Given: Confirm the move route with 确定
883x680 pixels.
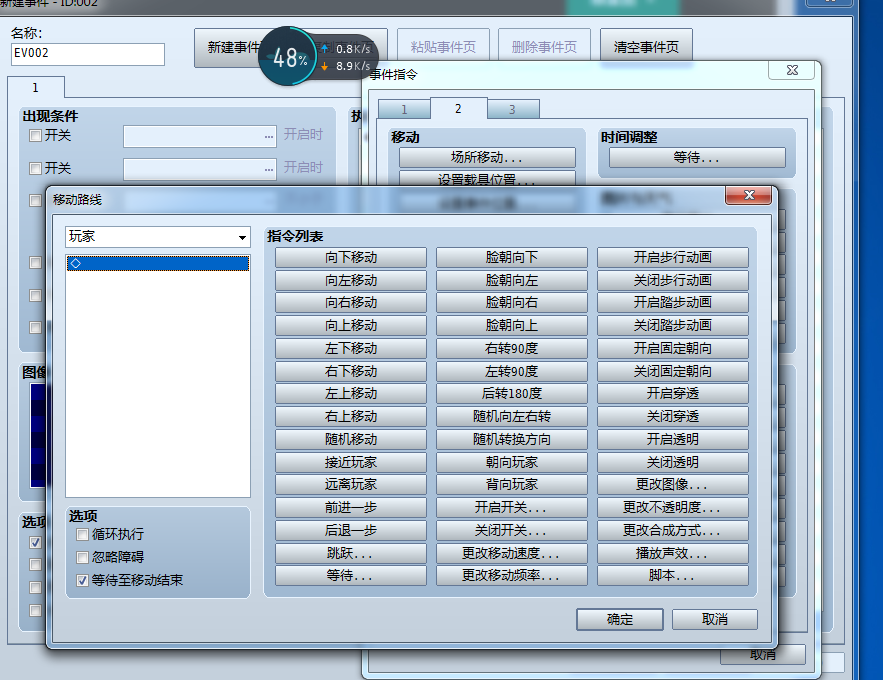Looking at the screenshot, I should [x=619, y=620].
